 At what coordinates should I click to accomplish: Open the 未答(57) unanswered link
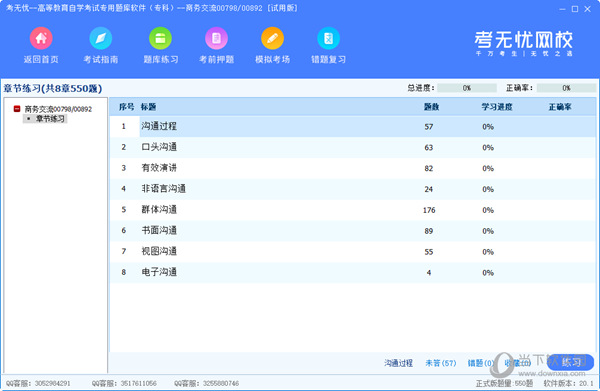click(441, 363)
